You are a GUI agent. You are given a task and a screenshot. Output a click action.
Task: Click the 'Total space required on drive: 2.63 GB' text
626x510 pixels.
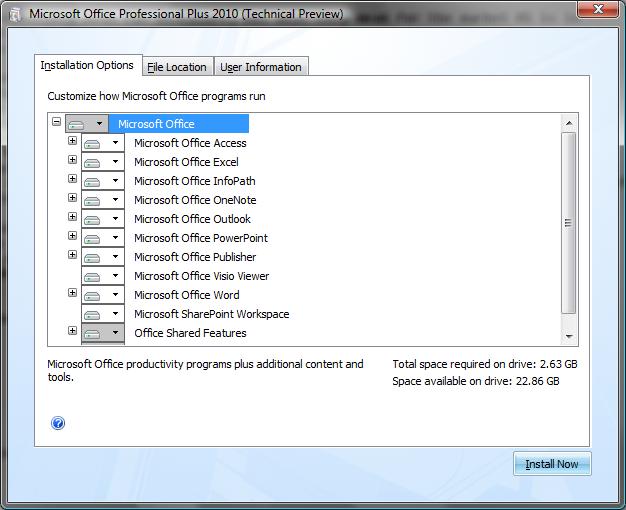point(485,364)
